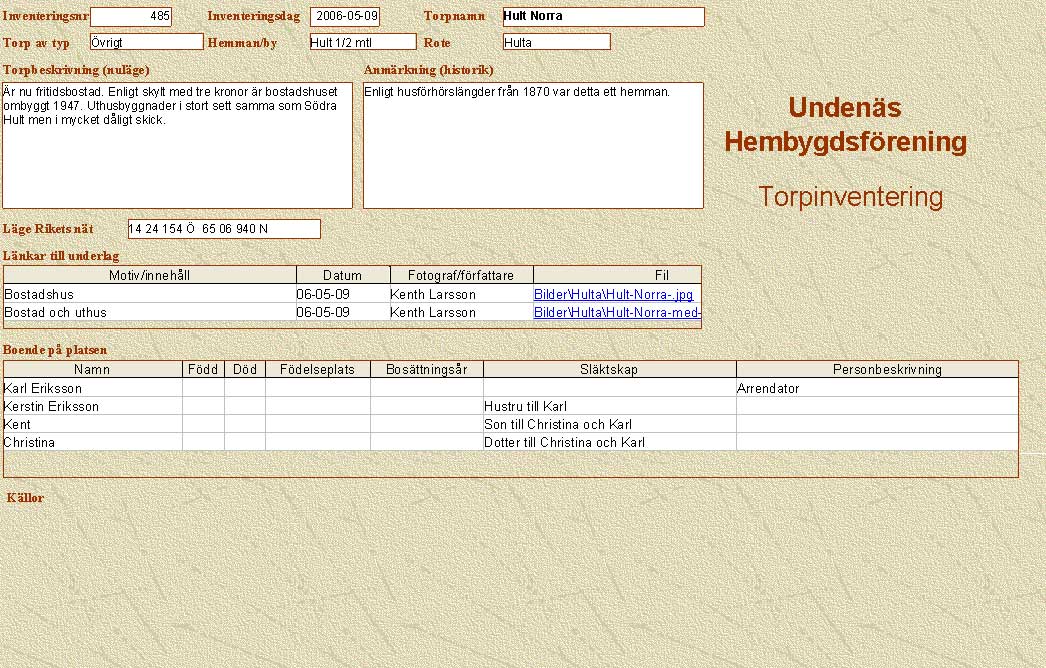Click the Fotograf/författare column header
Screen dimensions: 1046x668
pos(461,275)
